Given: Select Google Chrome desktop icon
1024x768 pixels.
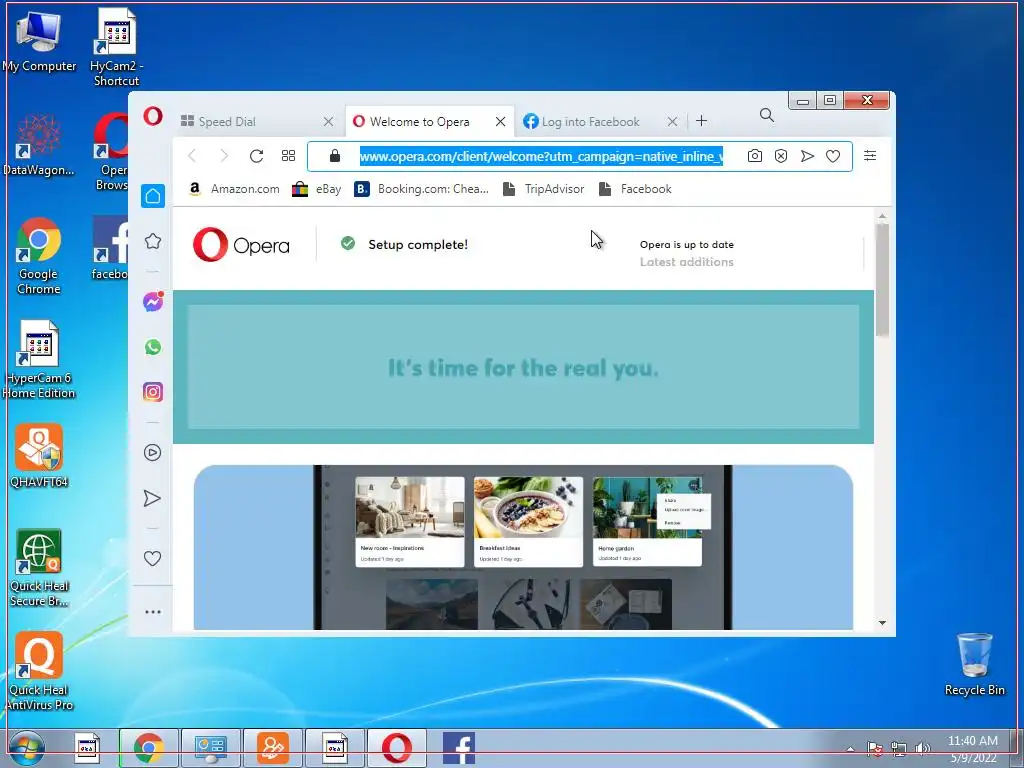Looking at the screenshot, I should click(39, 256).
